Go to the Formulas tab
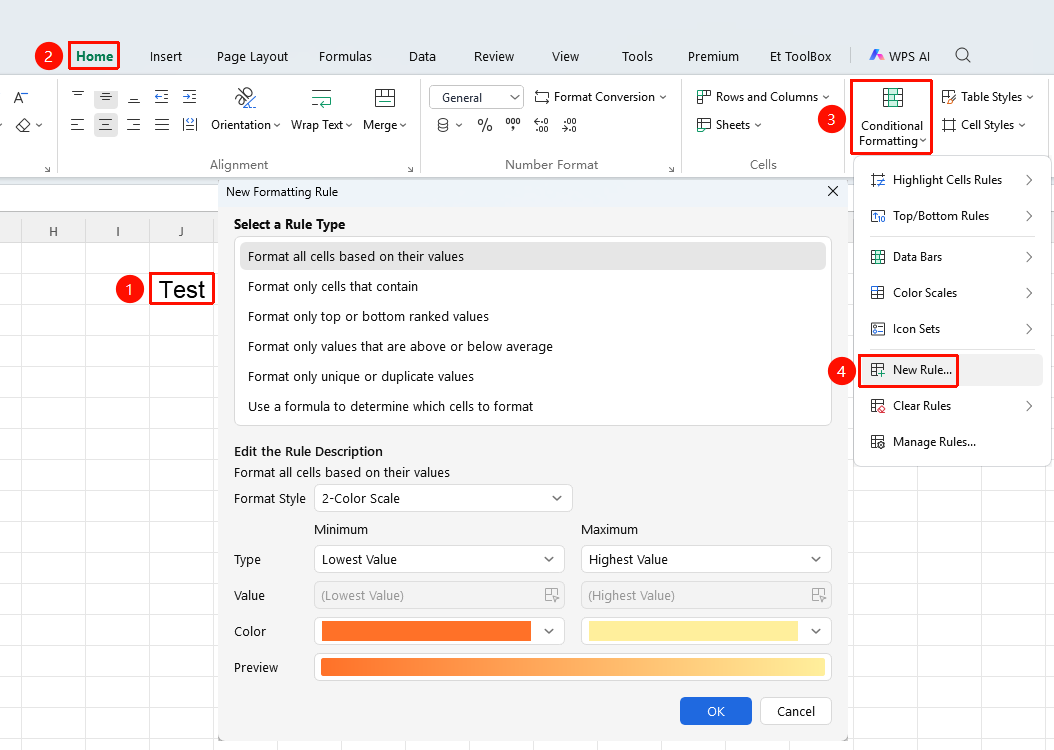1054x750 pixels. (x=346, y=56)
